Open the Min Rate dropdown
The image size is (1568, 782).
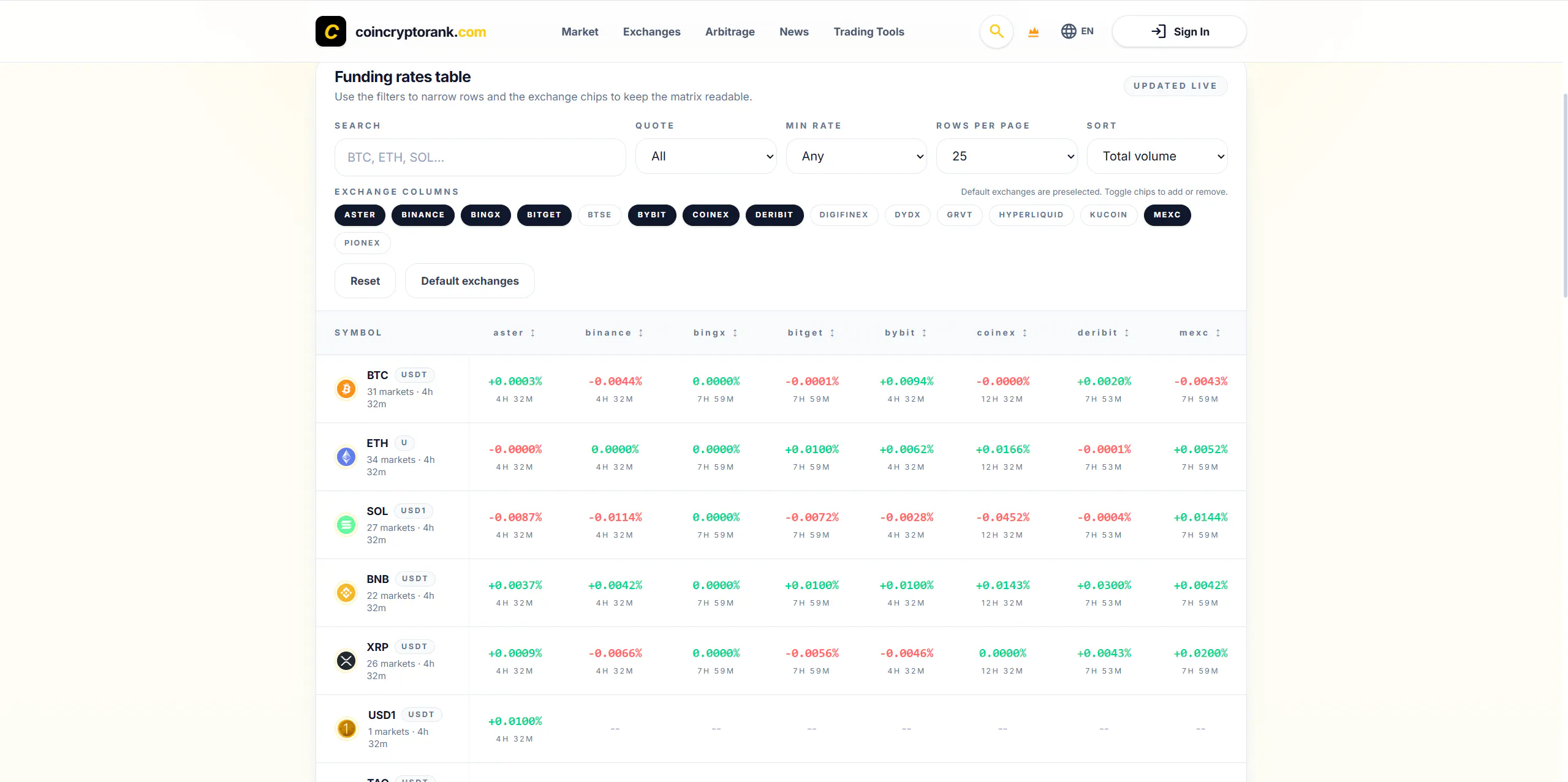[x=856, y=156]
